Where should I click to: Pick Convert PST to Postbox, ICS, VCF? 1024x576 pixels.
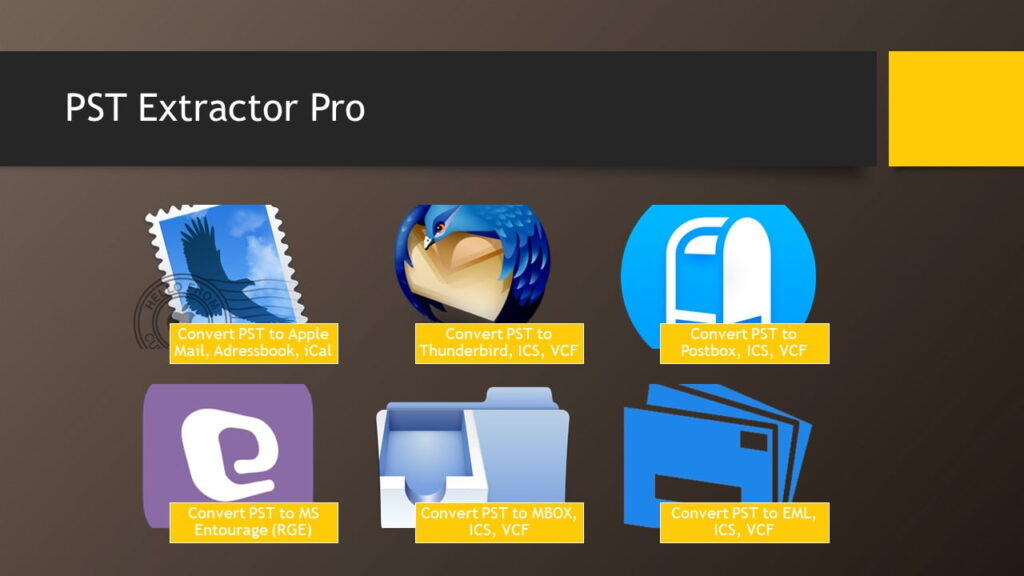744,343
